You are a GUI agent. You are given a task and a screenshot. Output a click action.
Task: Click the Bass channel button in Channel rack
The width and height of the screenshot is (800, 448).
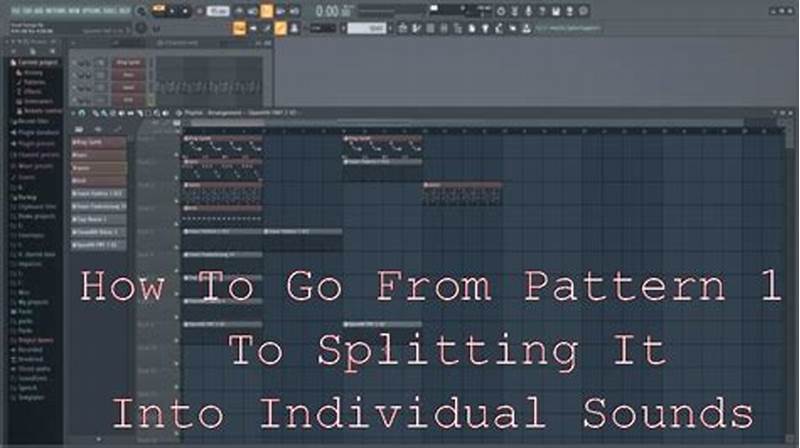[x=129, y=75]
